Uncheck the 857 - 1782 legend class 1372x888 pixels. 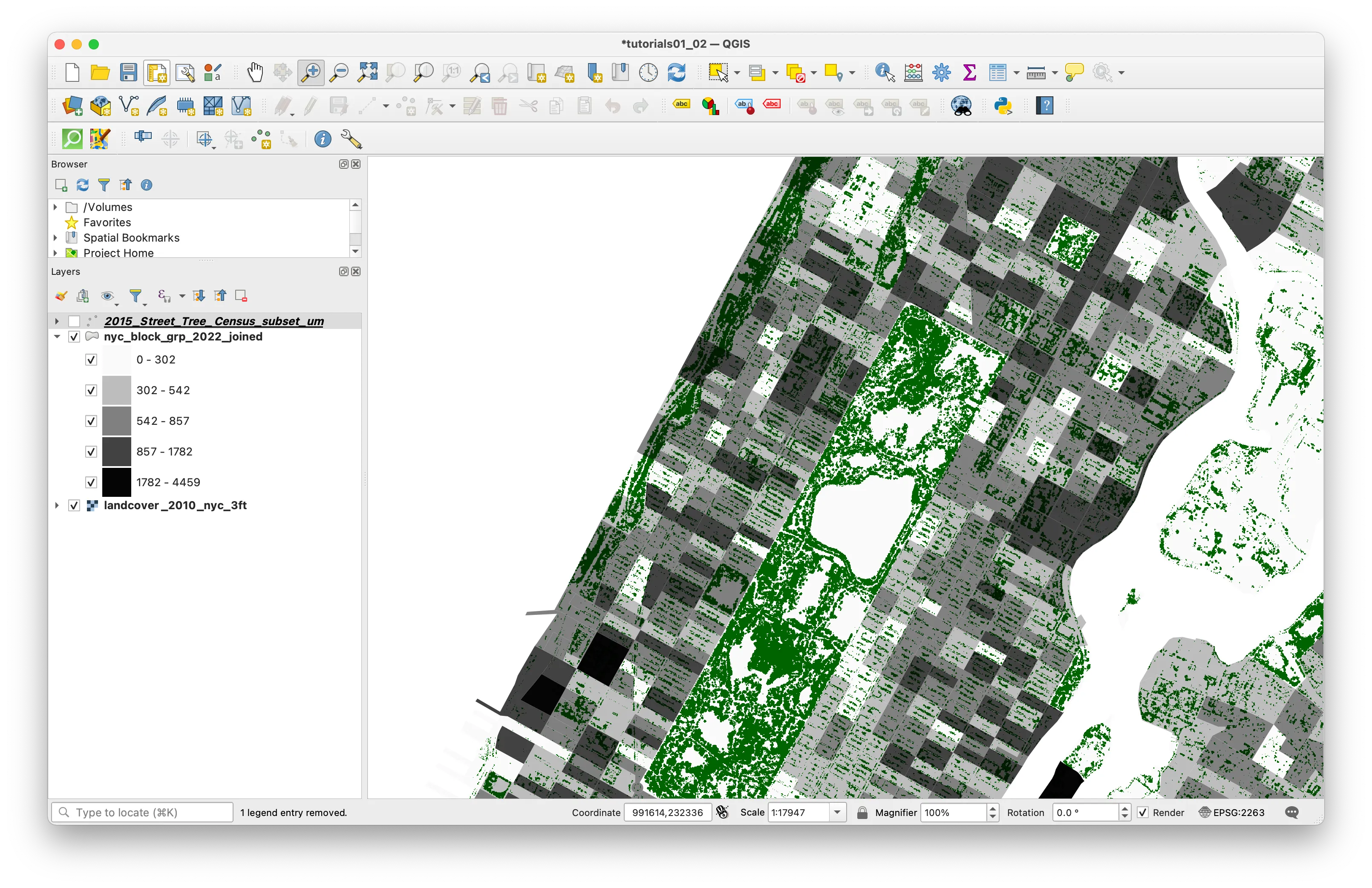(91, 452)
